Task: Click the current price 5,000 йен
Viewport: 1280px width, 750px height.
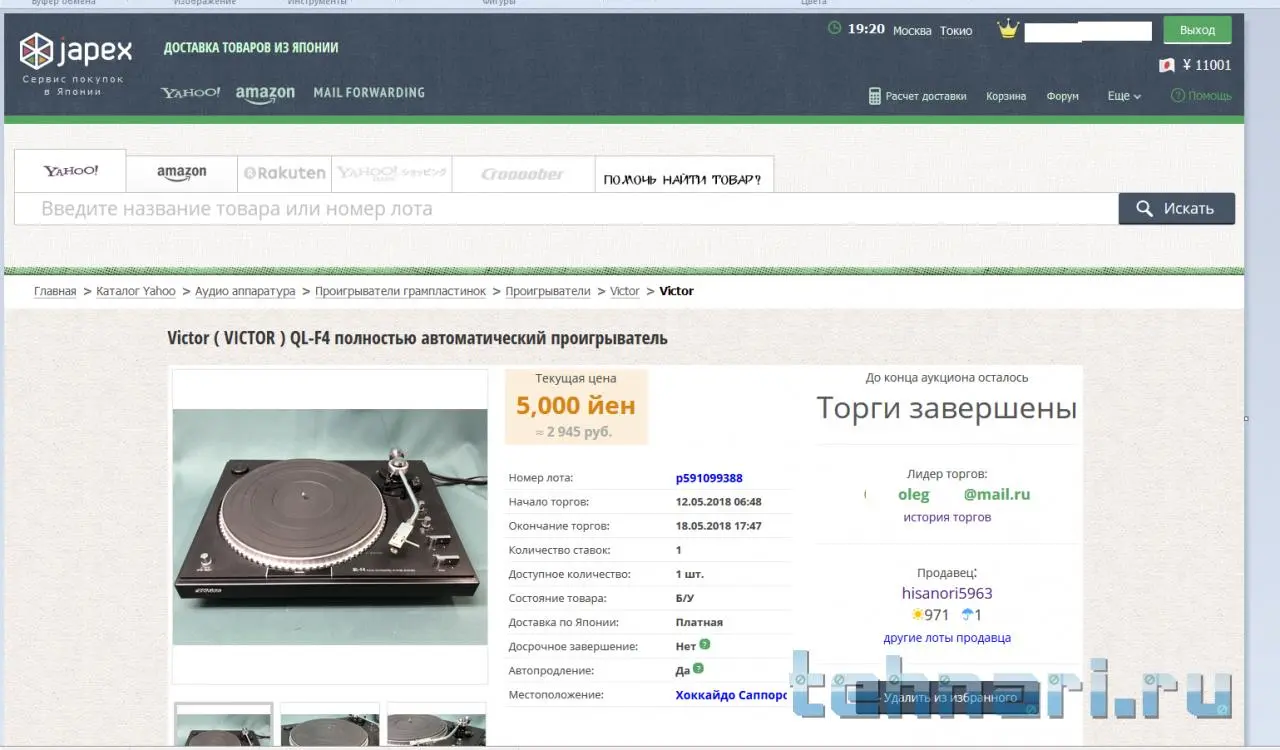Action: (x=576, y=405)
